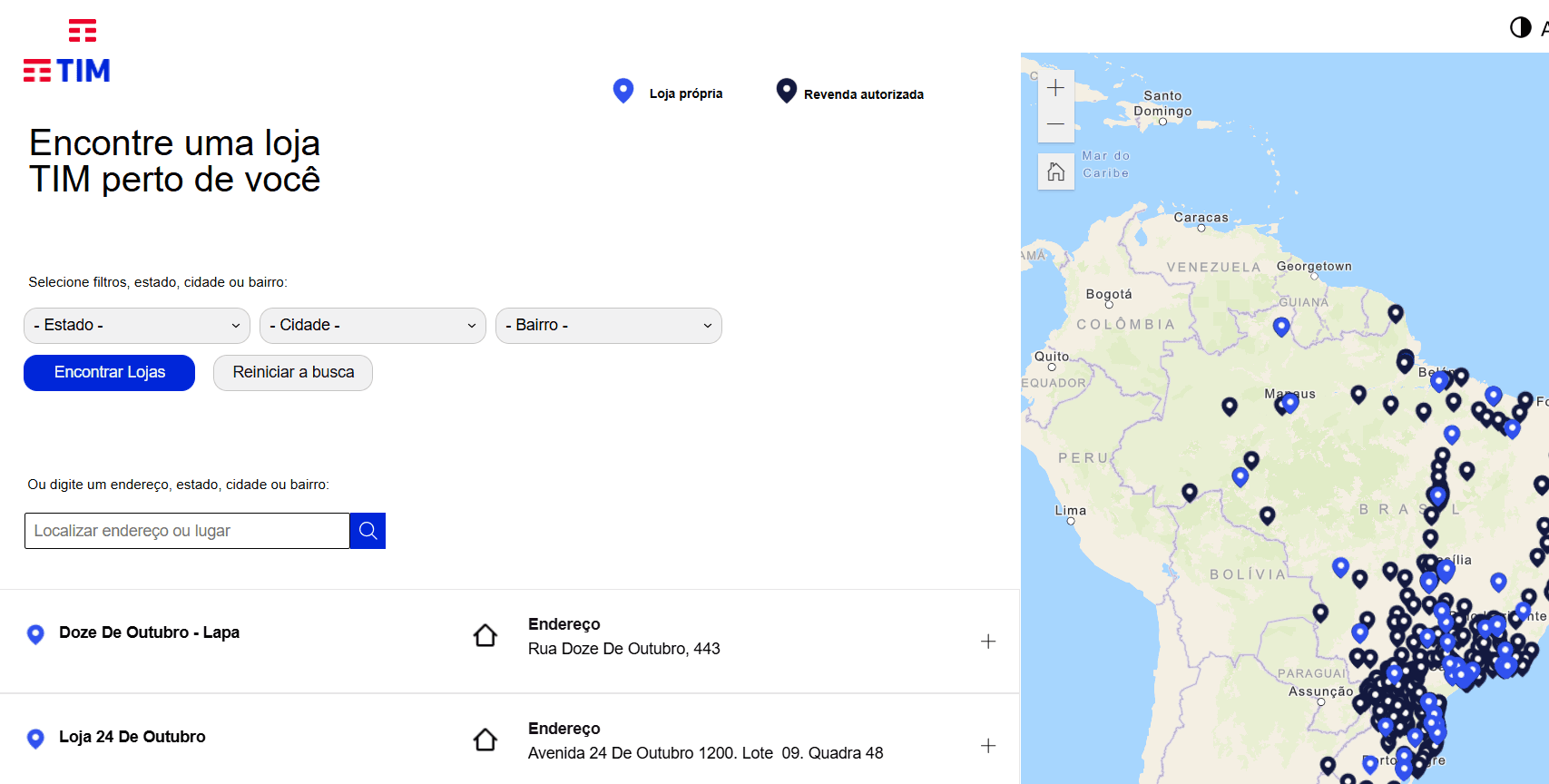
Task: Click house icon beside Rua Doze De Outubro
Action: click(485, 635)
